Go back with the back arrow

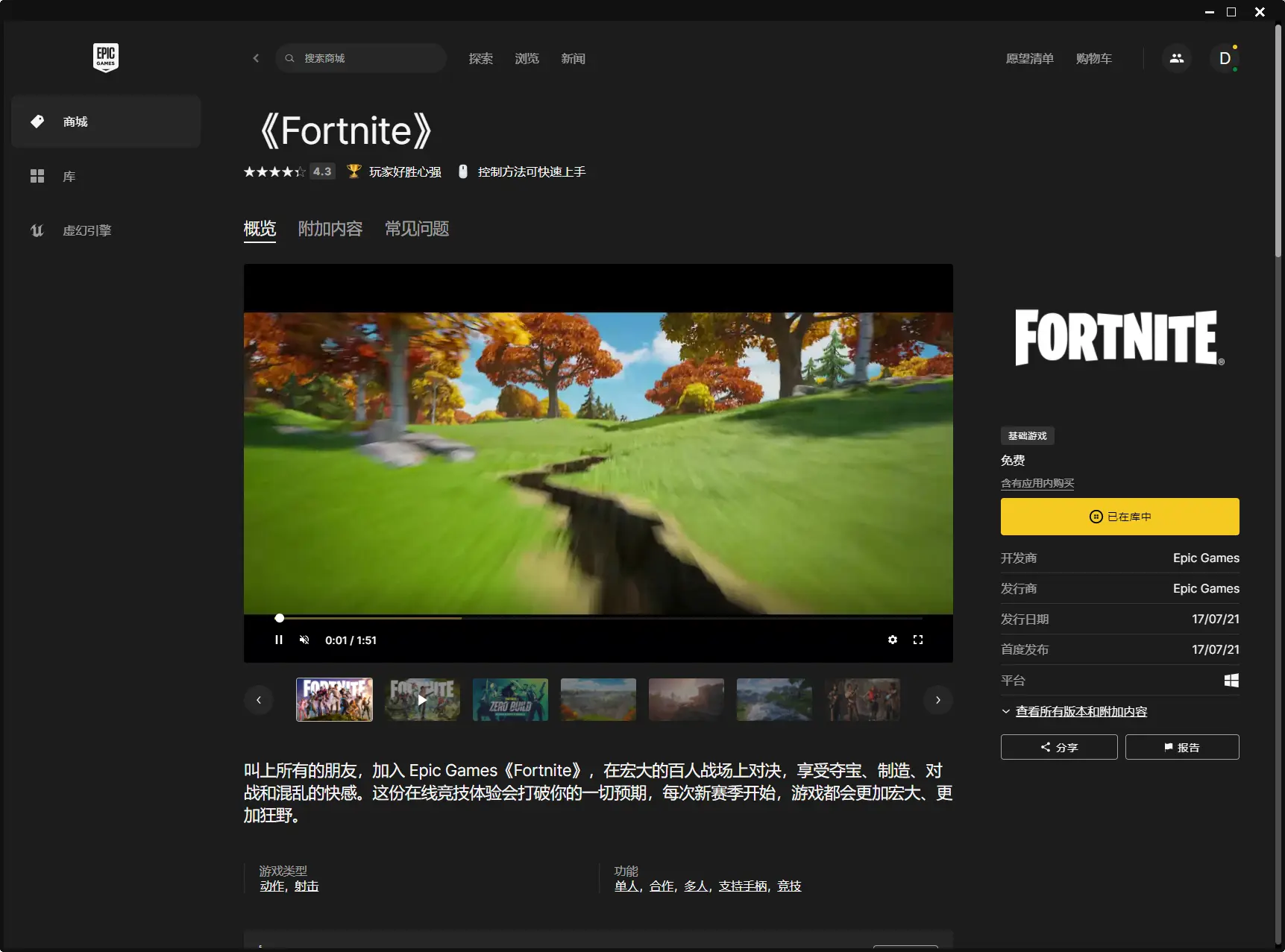click(x=256, y=58)
